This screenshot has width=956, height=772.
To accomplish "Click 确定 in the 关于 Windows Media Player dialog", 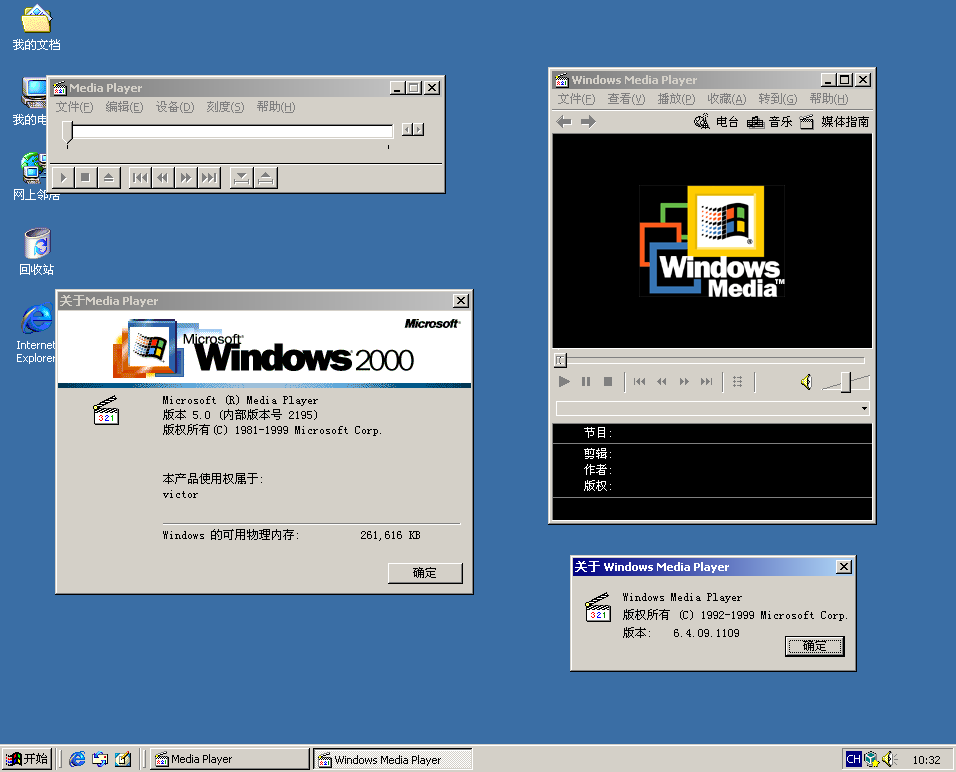I will [x=814, y=646].
